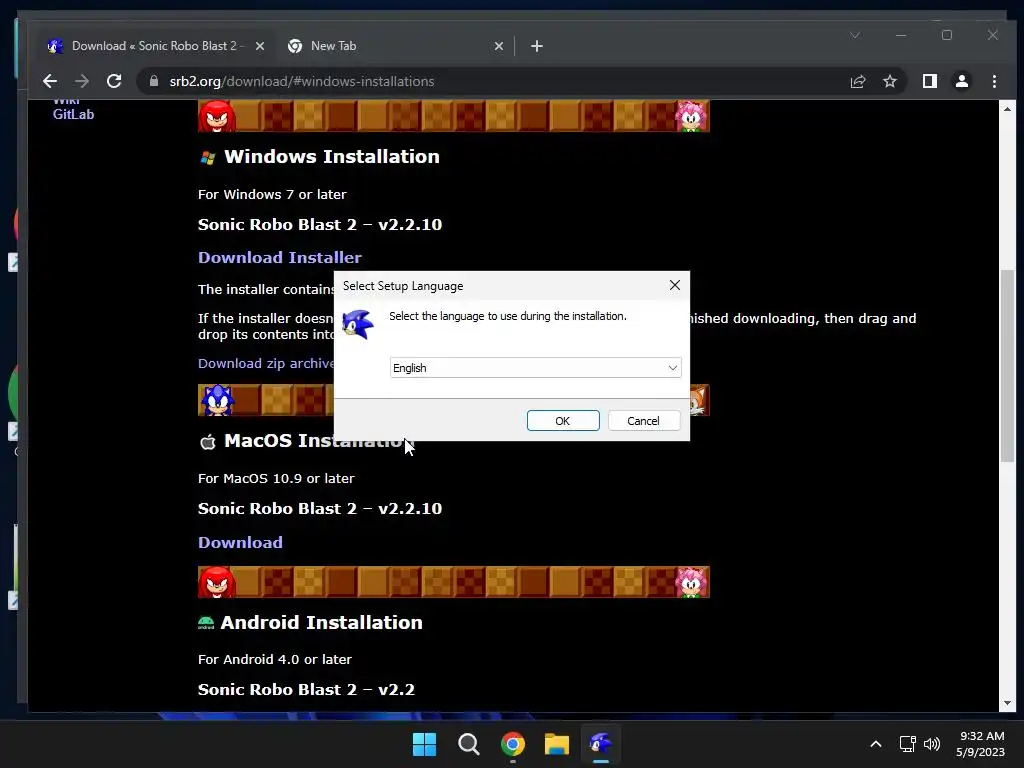Click 'Sonic Robo Blast 2 – v2.2' Android text

click(306, 690)
